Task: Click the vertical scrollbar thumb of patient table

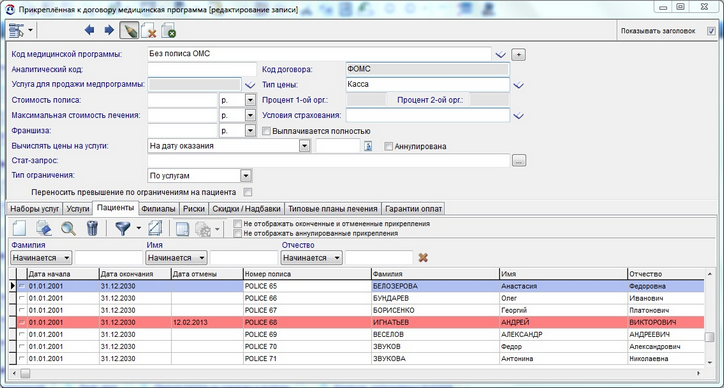Action: pyautogui.click(x=709, y=337)
